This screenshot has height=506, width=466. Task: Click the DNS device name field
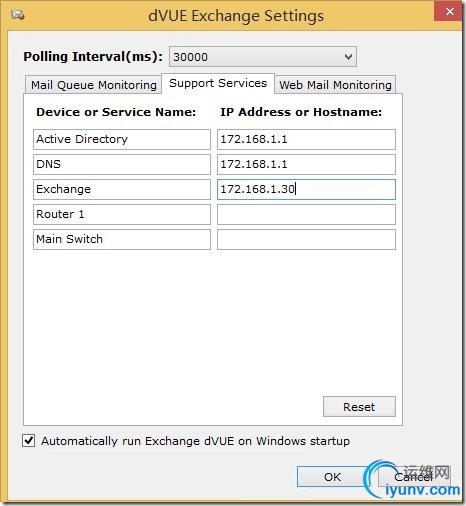[x=122, y=164]
